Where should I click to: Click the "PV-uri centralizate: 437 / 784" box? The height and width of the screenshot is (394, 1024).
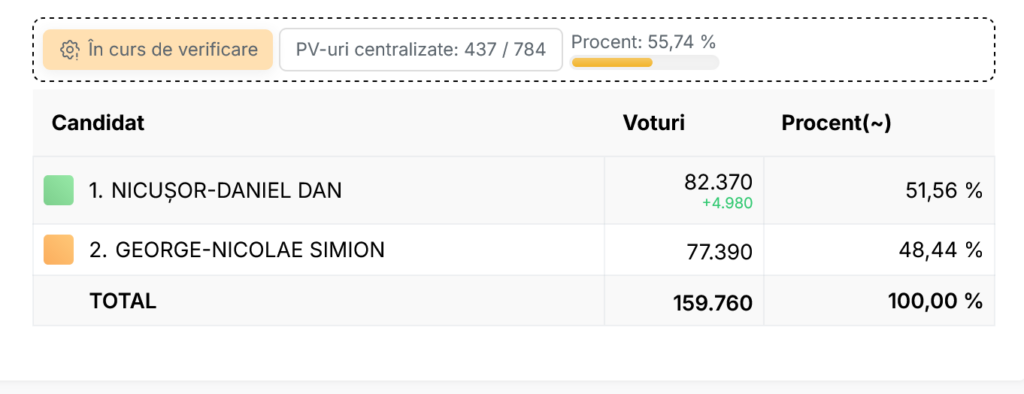(421, 50)
